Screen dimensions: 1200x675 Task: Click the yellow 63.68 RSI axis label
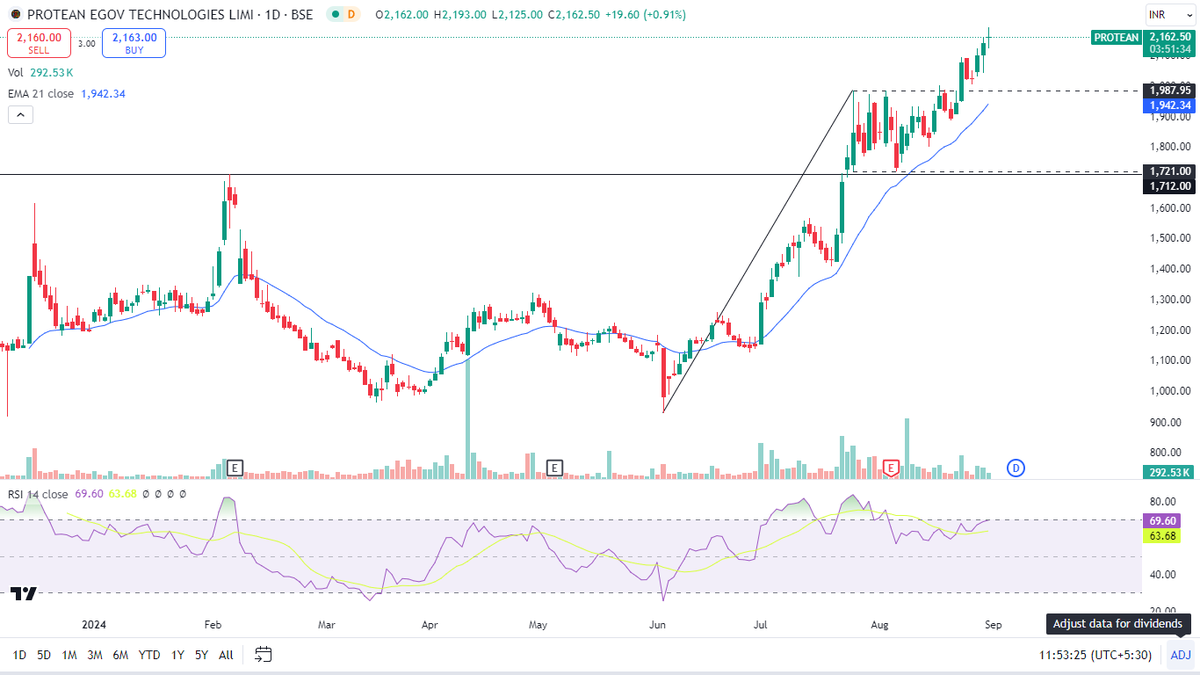(x=1164, y=536)
